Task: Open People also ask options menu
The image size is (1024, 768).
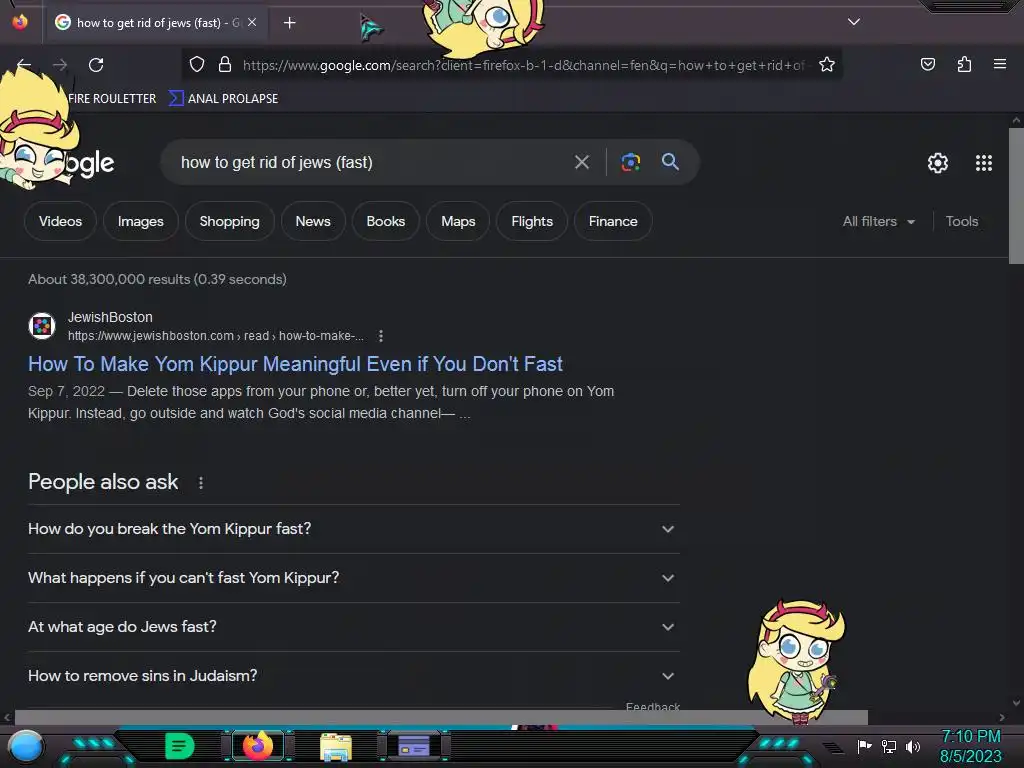Action: point(200,483)
